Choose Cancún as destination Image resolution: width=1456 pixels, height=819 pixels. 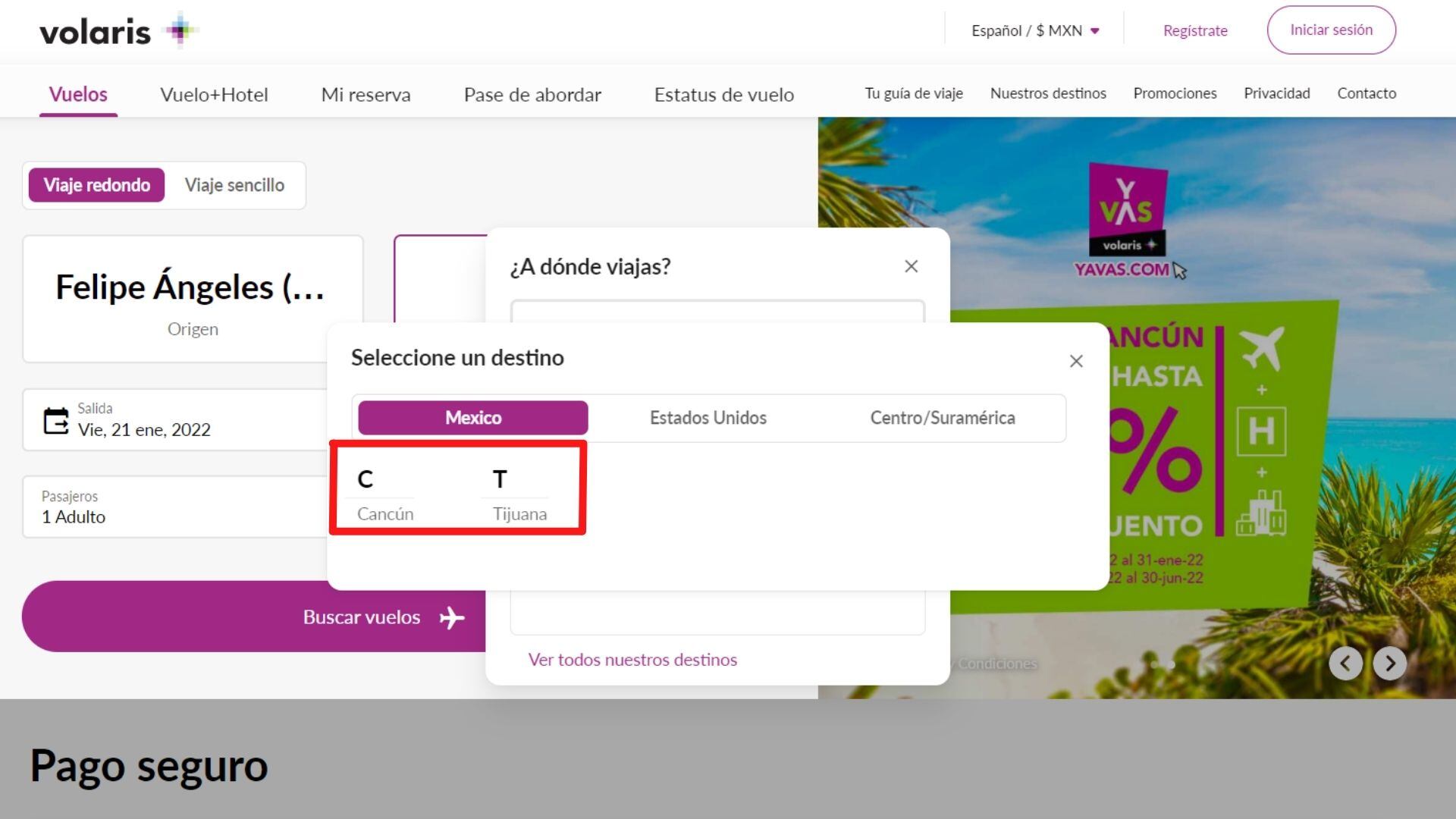tap(385, 513)
